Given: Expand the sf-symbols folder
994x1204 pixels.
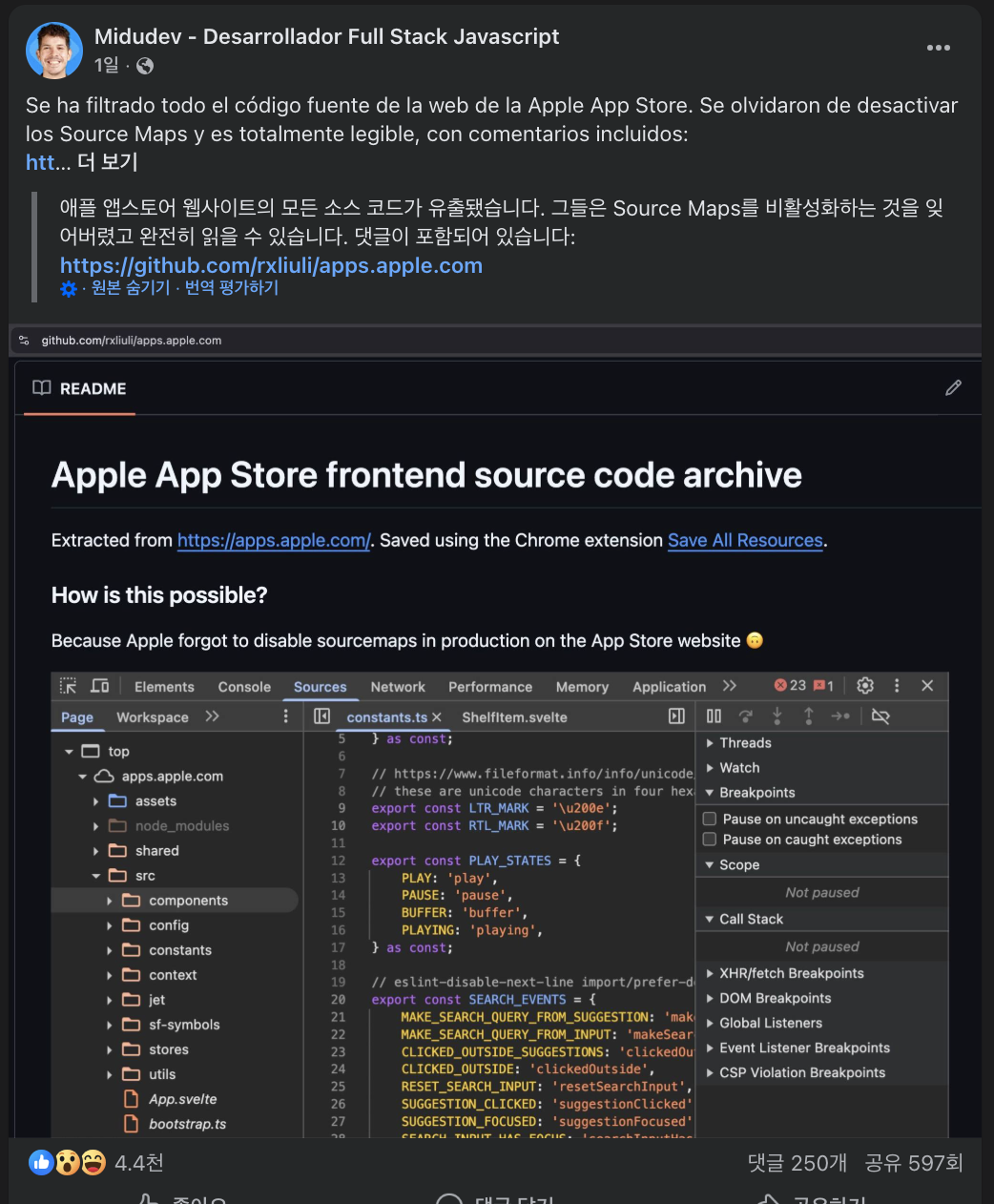Looking at the screenshot, I should [109, 1025].
